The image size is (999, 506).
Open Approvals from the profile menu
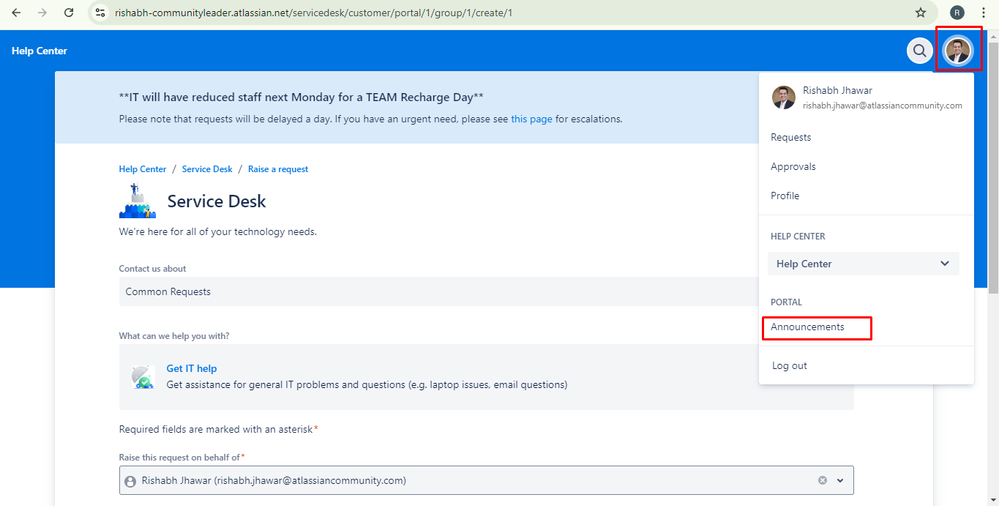tap(793, 167)
